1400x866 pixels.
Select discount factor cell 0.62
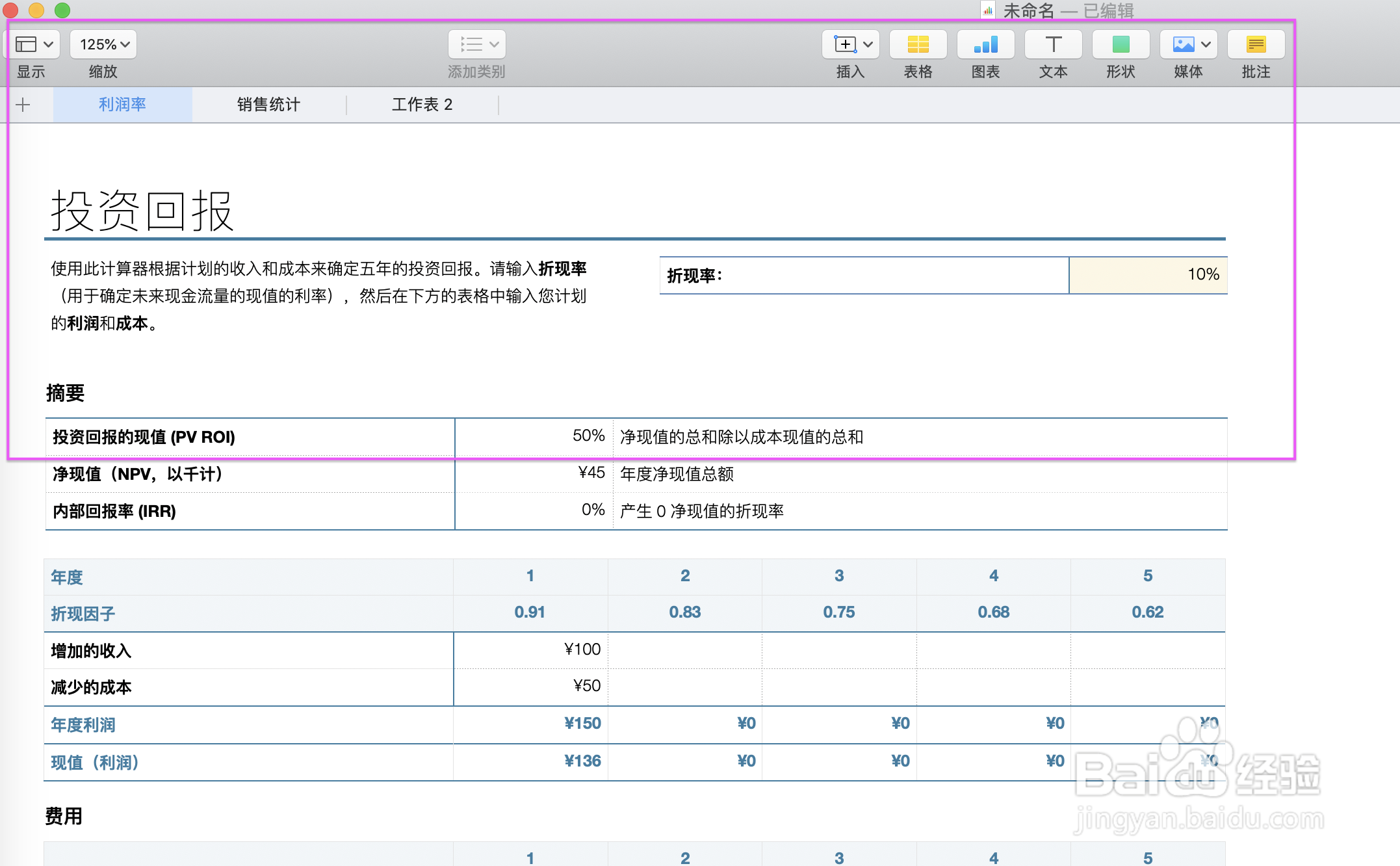pyautogui.click(x=1148, y=613)
